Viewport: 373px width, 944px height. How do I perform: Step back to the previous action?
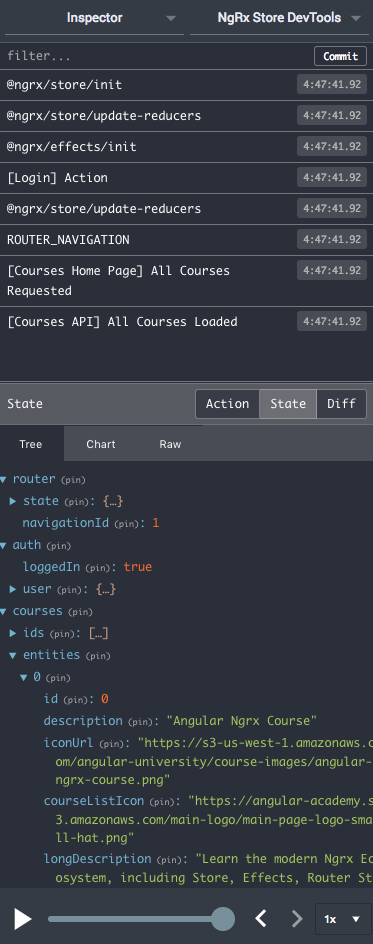(x=261, y=919)
